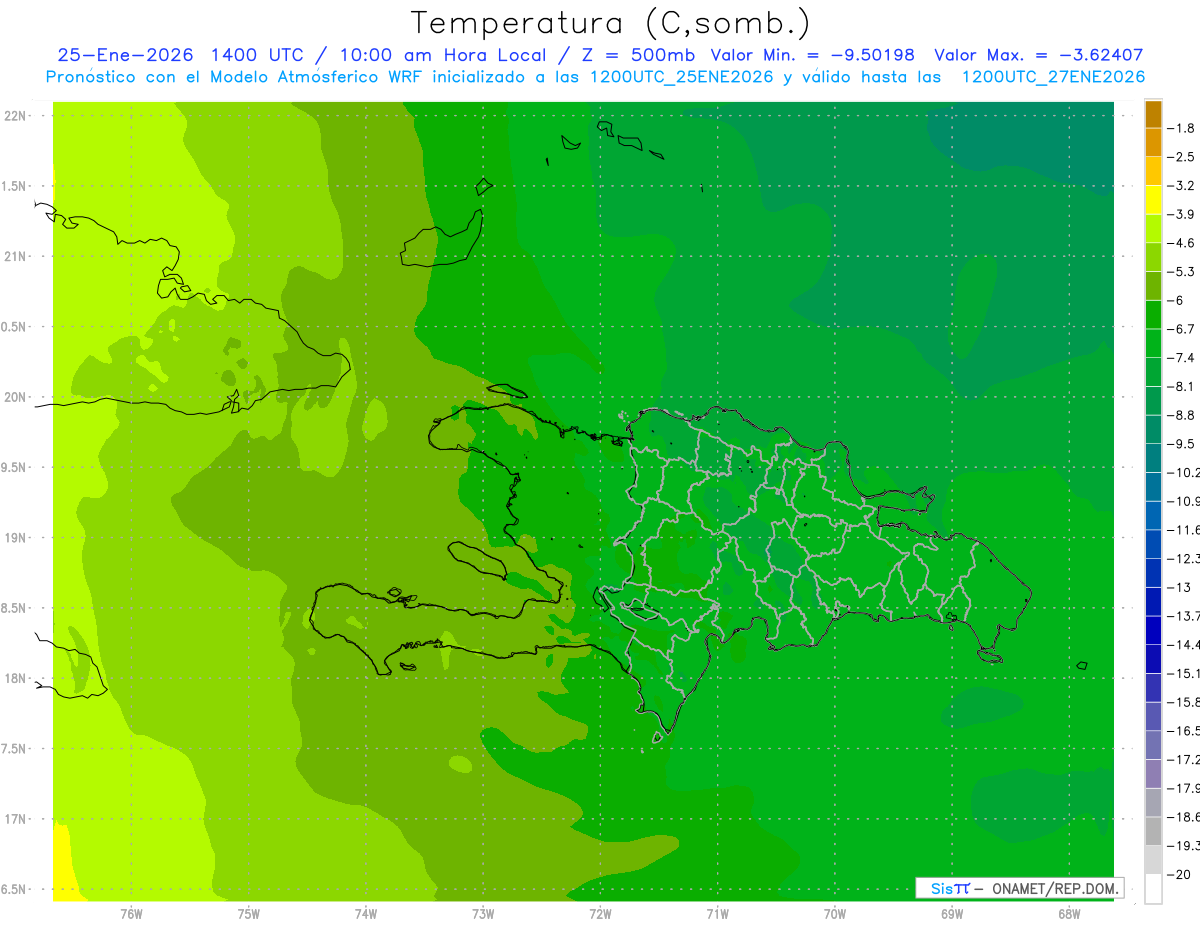The height and width of the screenshot is (927, 1200).
Task: Click the "-8.8" color scale label
Action: [x=1182, y=414]
